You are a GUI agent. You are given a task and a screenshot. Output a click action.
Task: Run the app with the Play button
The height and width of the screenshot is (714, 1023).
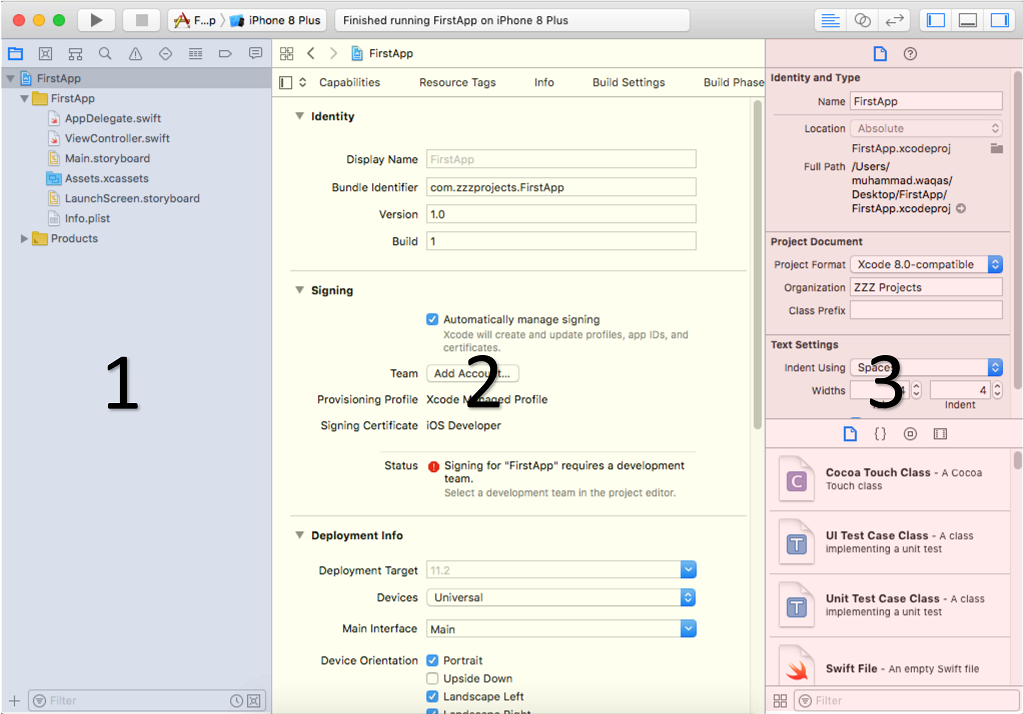(x=97, y=20)
